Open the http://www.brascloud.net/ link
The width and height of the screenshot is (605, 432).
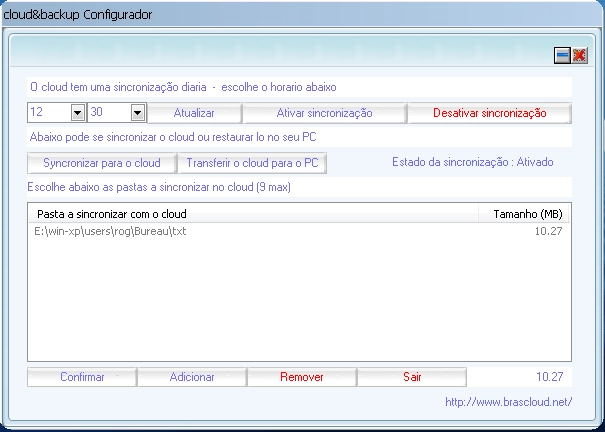pyautogui.click(x=509, y=402)
